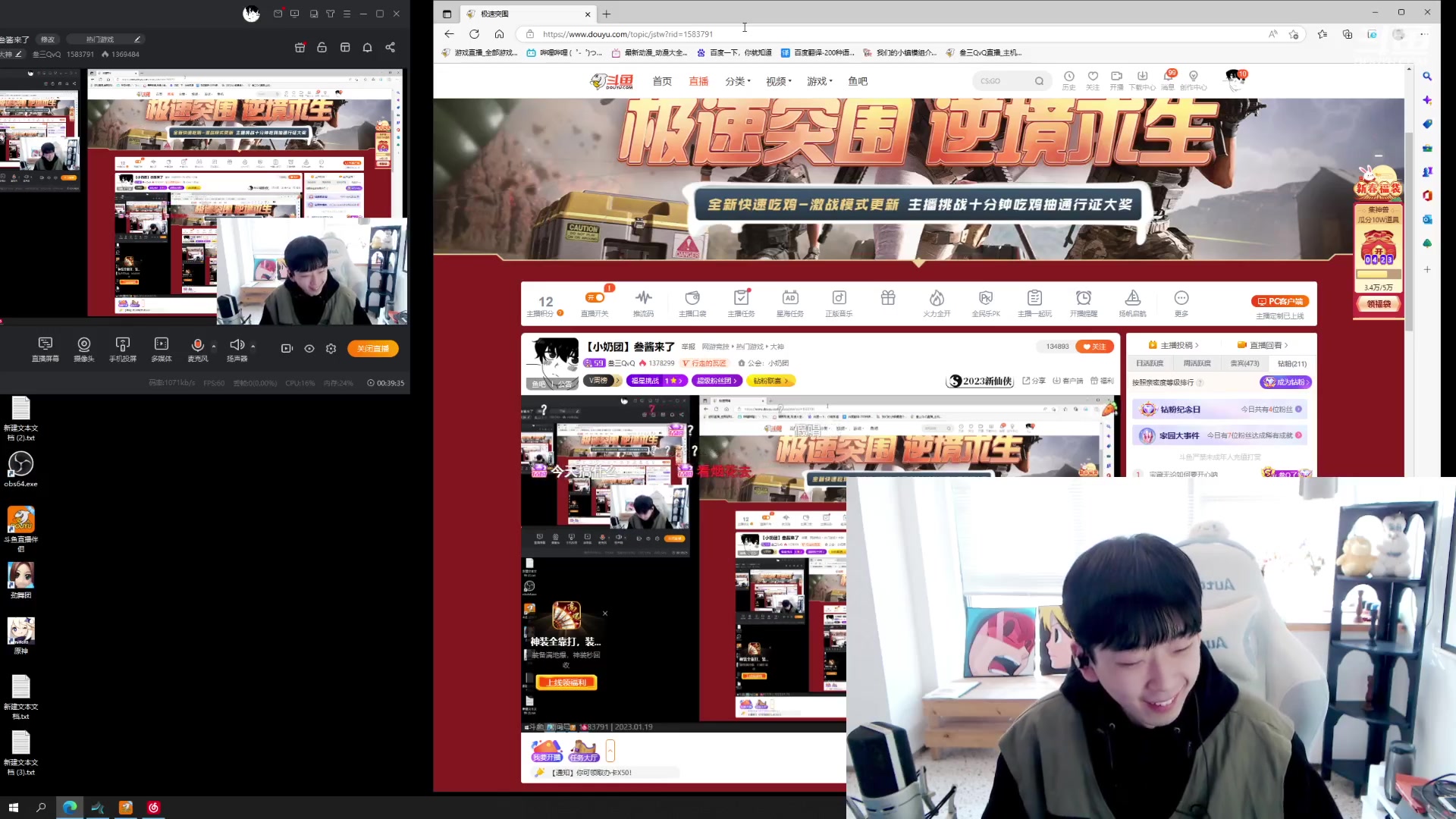Expand the 视频 dropdown menu

pos(779,81)
